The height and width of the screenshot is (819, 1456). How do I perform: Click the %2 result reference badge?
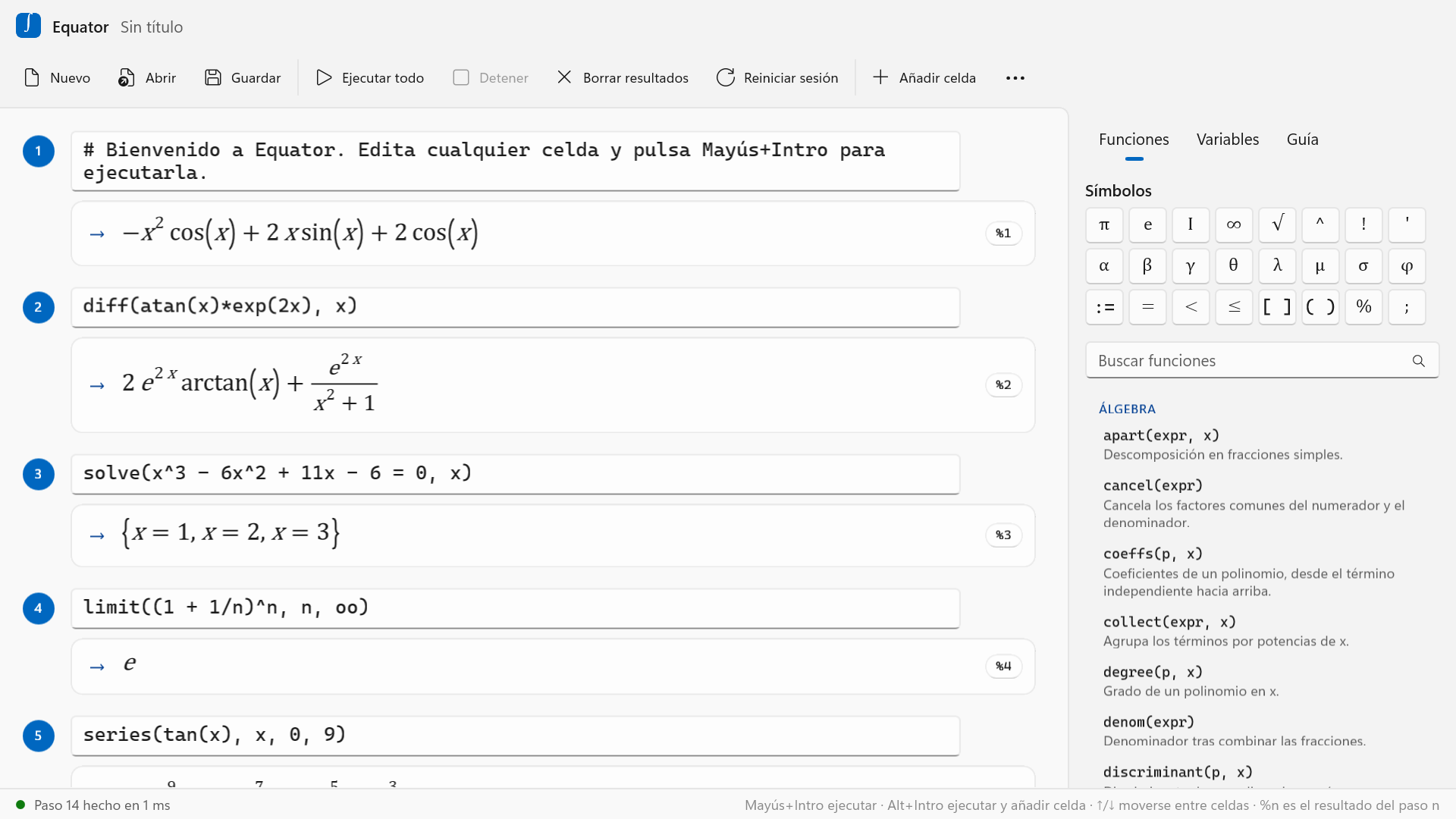coord(1003,385)
